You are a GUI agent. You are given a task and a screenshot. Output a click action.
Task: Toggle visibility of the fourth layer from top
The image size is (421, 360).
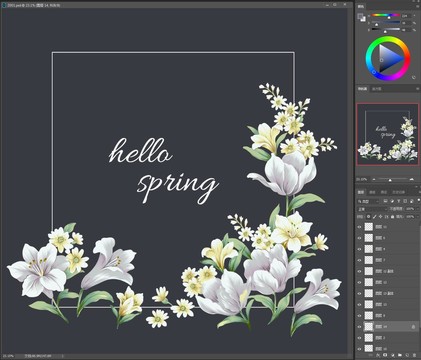click(x=359, y=260)
